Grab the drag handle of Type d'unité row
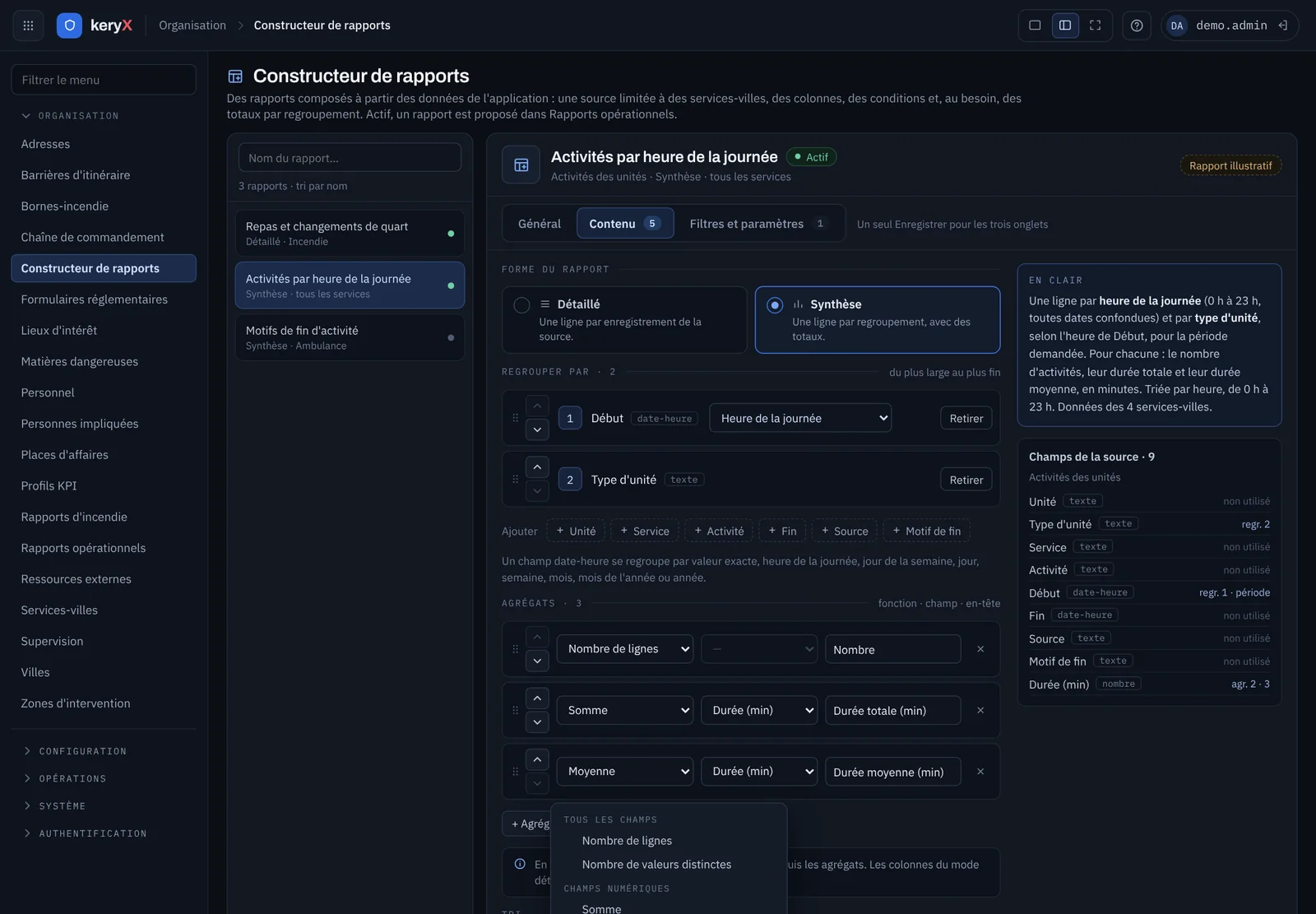Viewport: 1316px width, 914px height. [516, 479]
